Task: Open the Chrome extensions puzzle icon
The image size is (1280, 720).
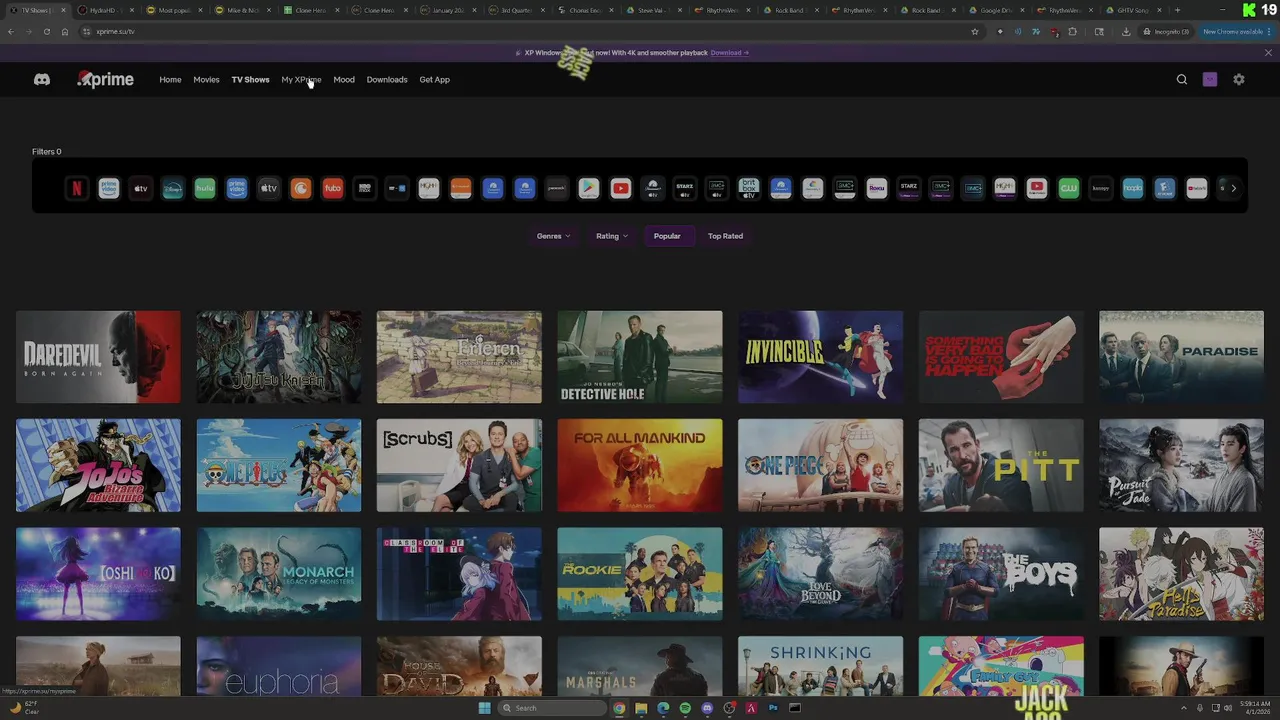Action: click(x=1073, y=31)
